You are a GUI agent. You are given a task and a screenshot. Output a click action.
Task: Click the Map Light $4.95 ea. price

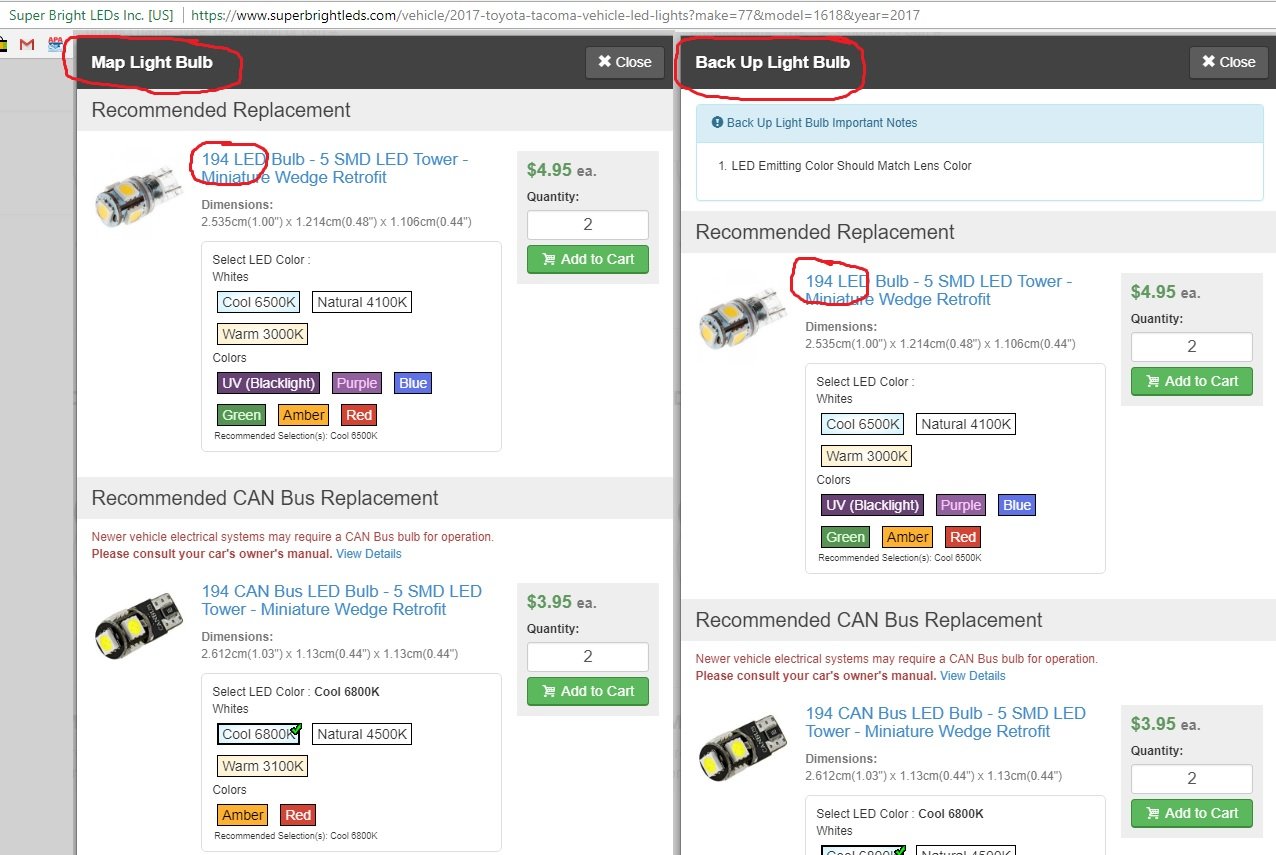coord(562,170)
